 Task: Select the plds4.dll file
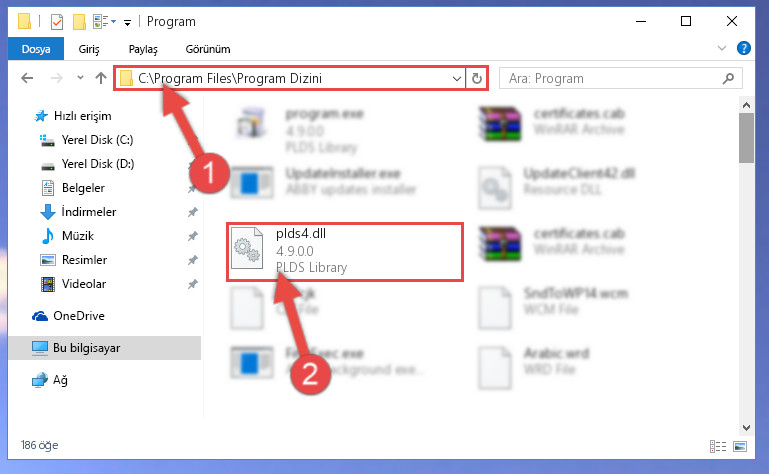pyautogui.click(x=345, y=251)
